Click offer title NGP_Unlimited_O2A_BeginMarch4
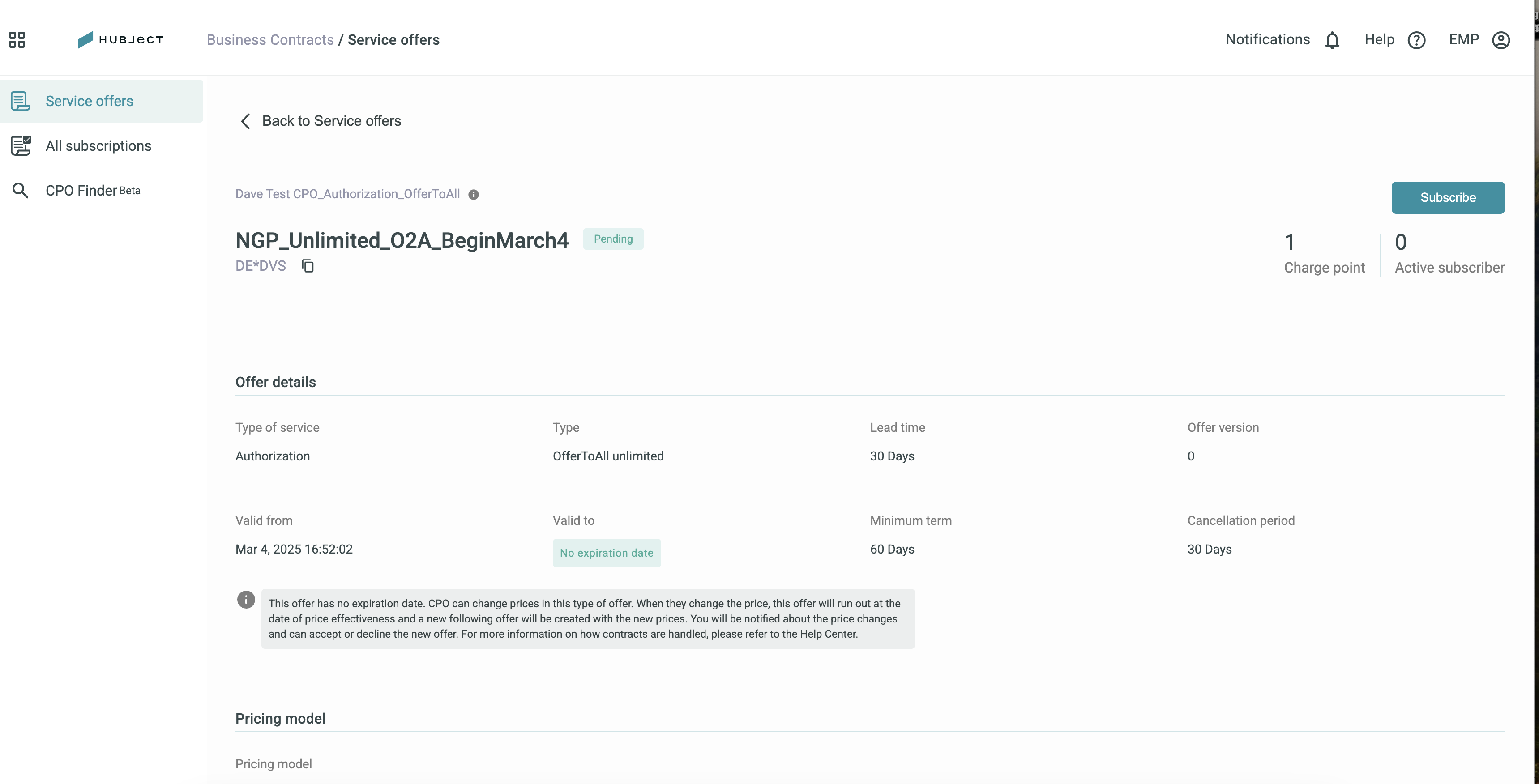Image resolution: width=1539 pixels, height=784 pixels. pyautogui.click(x=402, y=241)
